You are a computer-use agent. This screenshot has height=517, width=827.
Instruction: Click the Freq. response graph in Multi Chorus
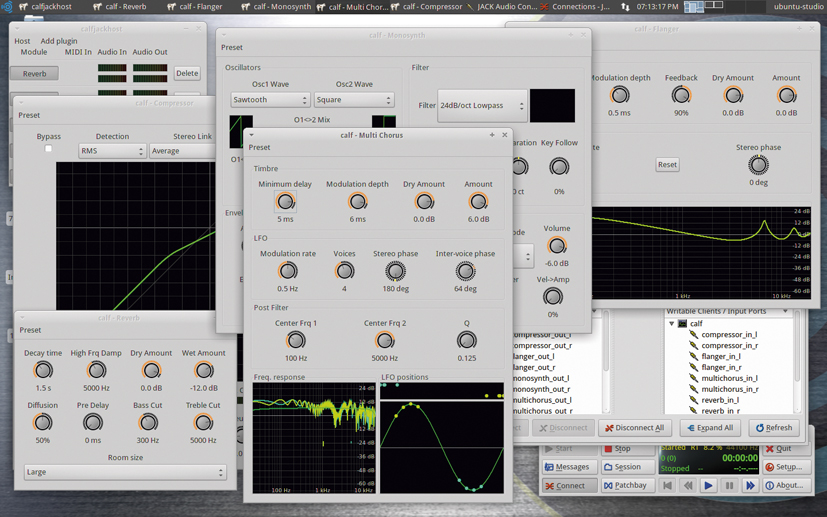click(314, 438)
